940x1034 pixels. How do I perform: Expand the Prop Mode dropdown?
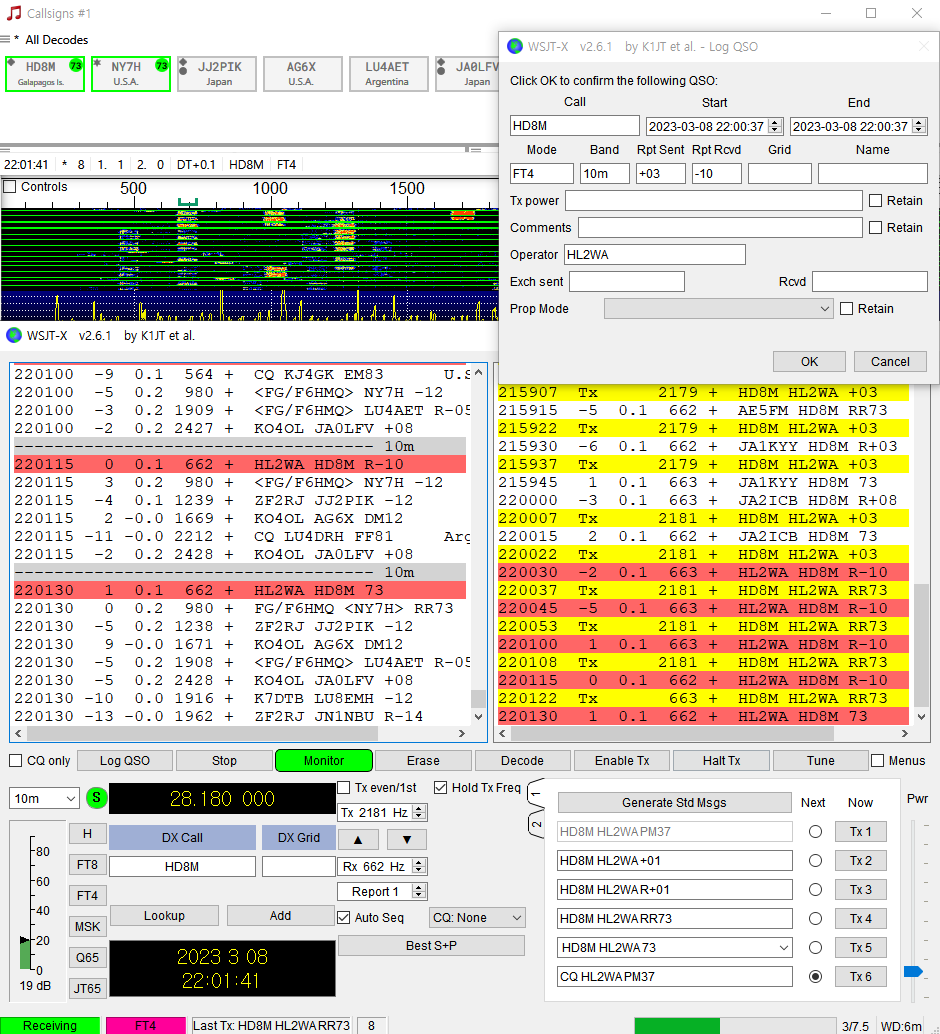(x=718, y=309)
